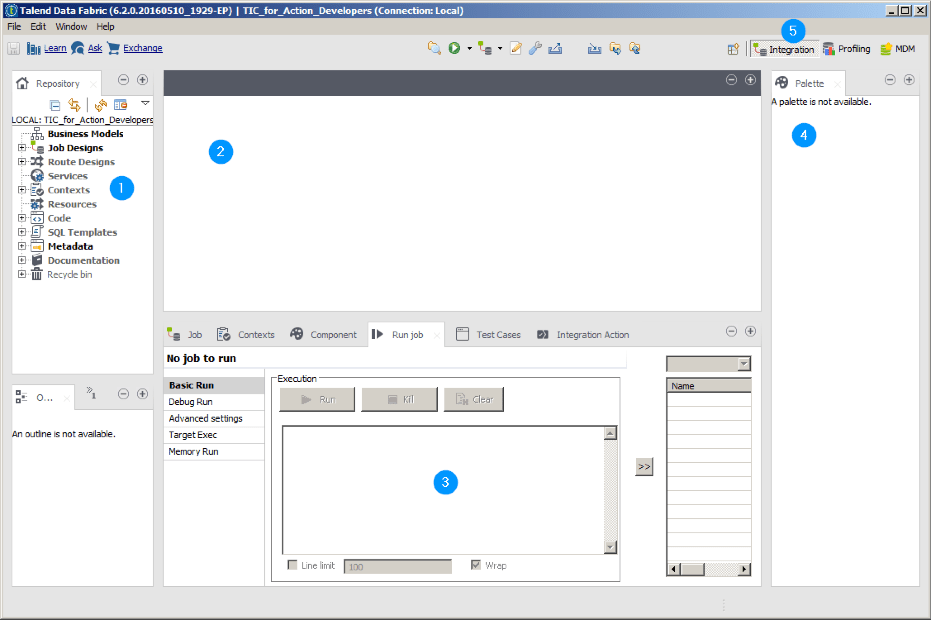Switch to the Integration Action tab

coord(583,334)
